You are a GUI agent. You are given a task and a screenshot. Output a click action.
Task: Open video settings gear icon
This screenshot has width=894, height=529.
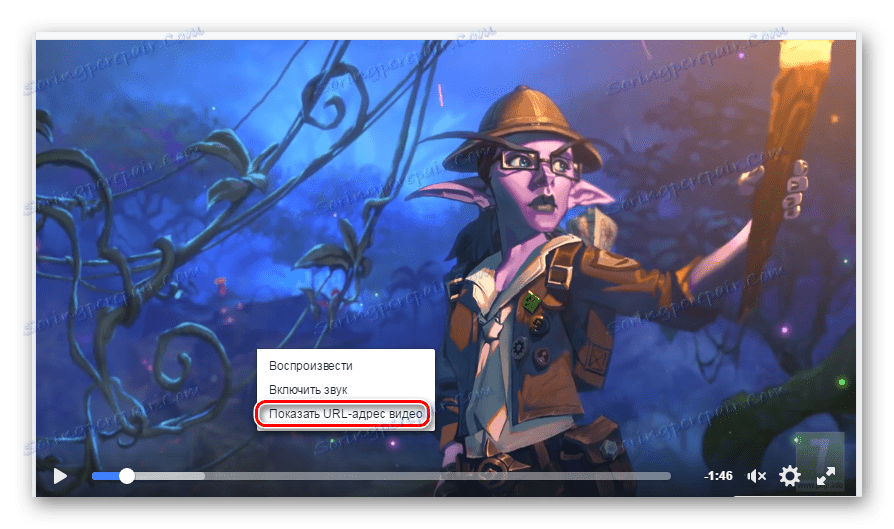pyautogui.click(x=790, y=476)
